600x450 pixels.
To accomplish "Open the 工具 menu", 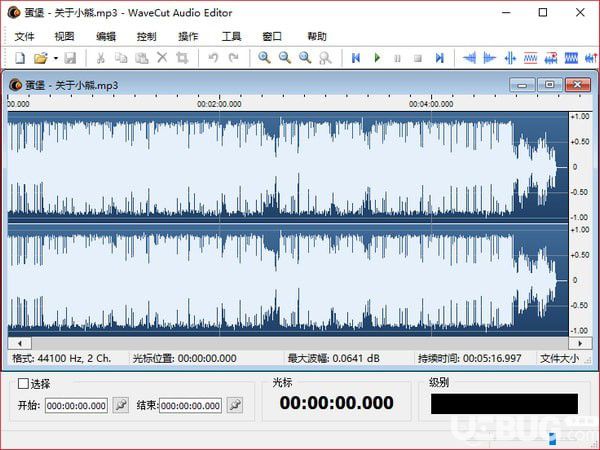I will [232, 37].
